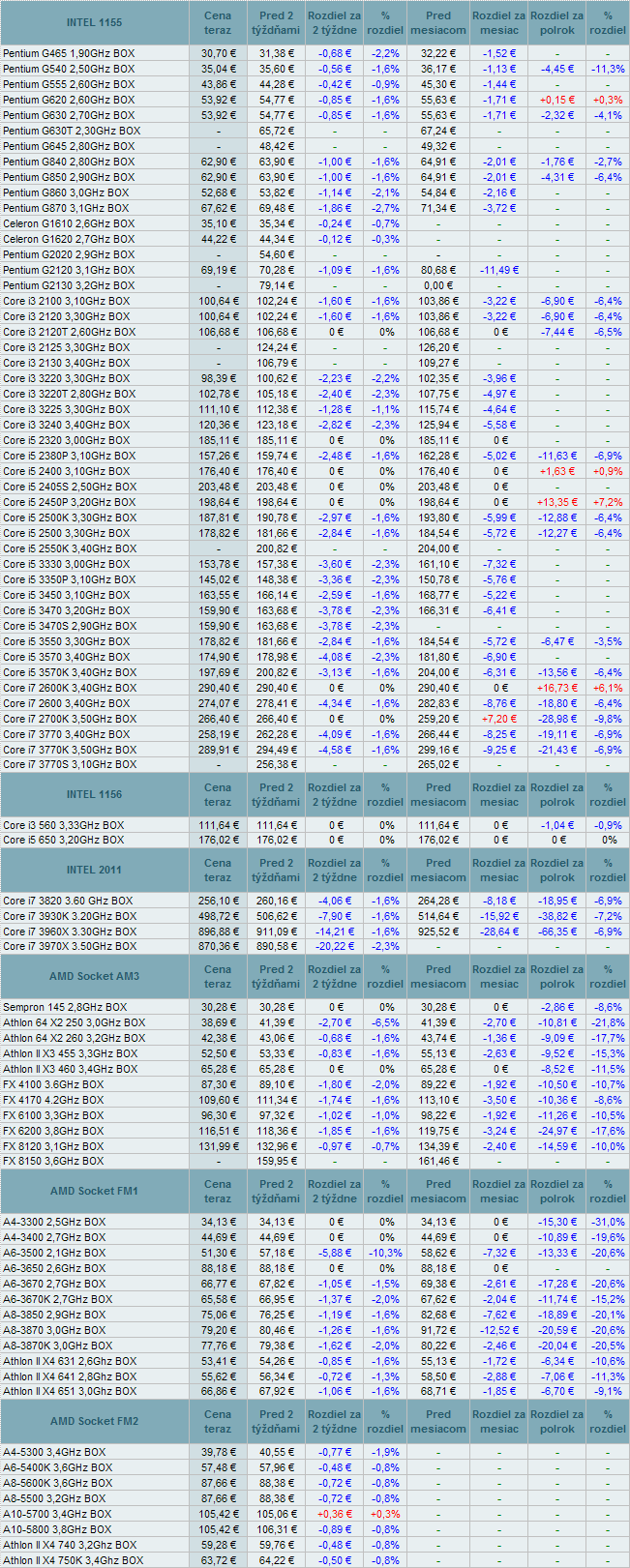Click row label 'Pentium G465 1,90GHz BOX'
630x1568 pixels.
click(69, 53)
